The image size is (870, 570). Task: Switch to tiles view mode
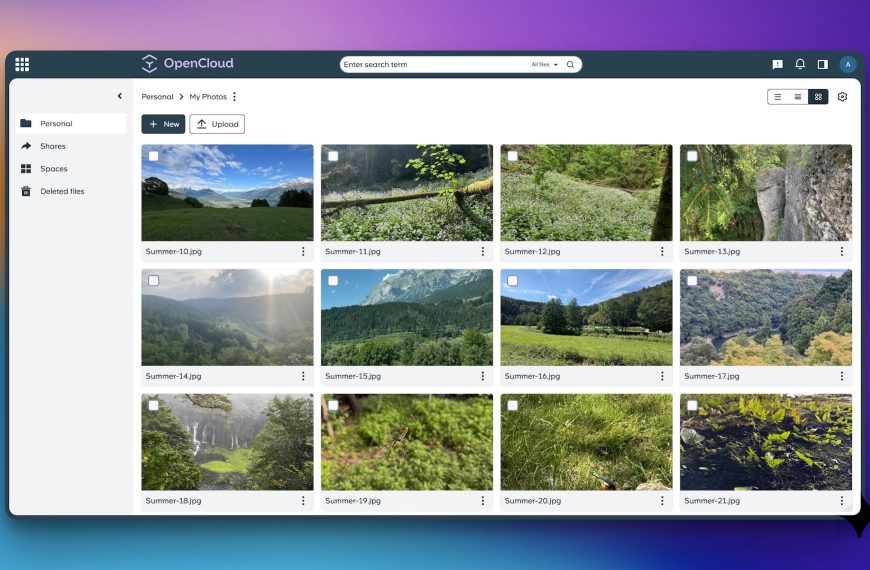point(818,97)
